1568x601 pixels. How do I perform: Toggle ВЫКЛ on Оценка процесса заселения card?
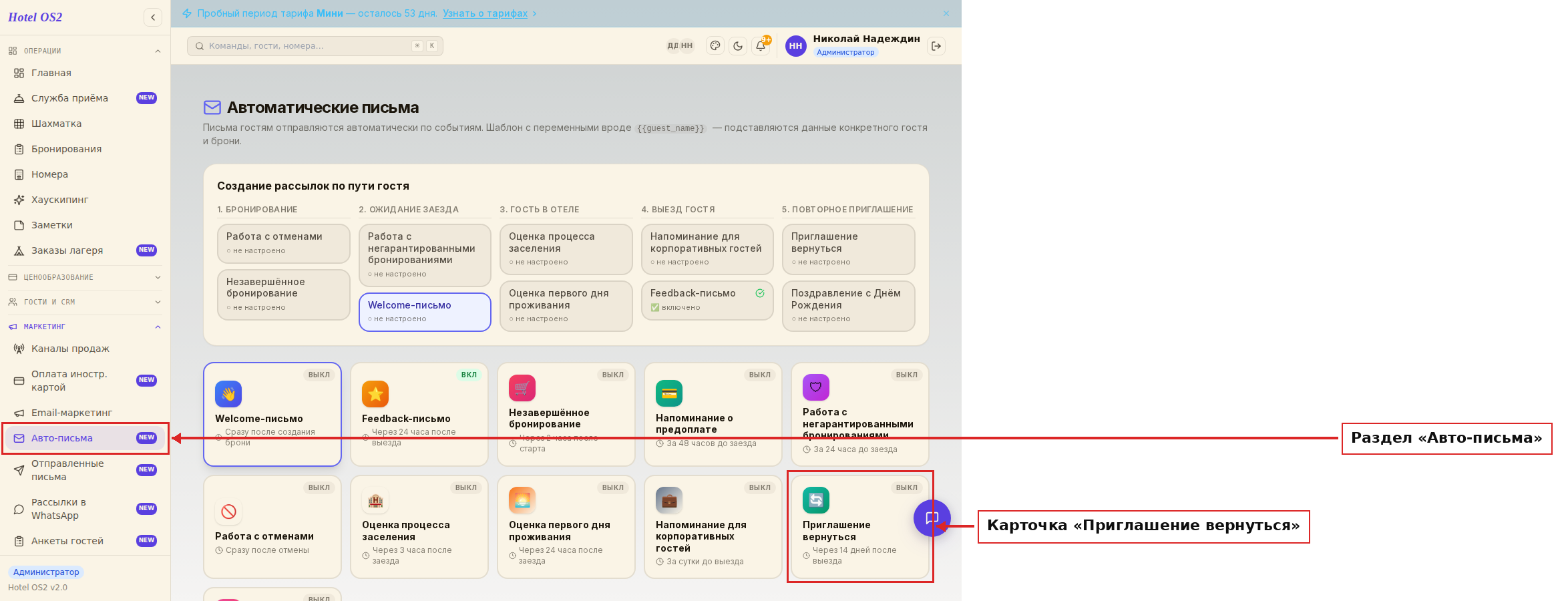(x=466, y=487)
